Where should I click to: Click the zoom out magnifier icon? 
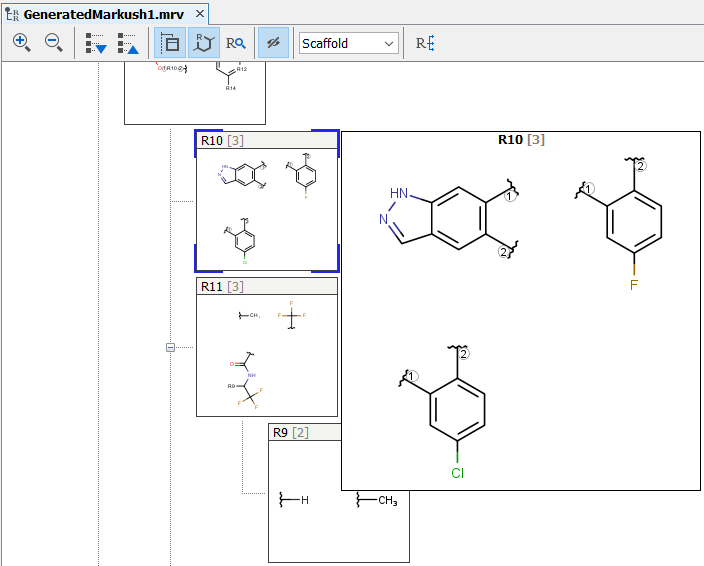click(x=54, y=43)
